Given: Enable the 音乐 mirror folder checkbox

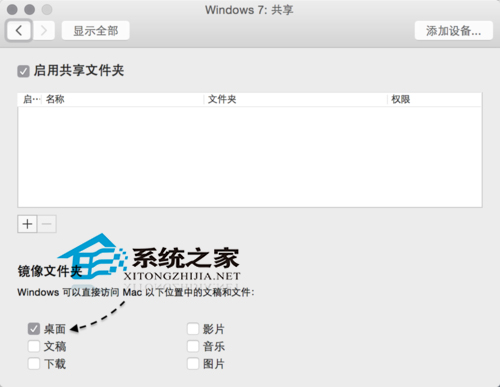Looking at the screenshot, I should (x=193, y=346).
